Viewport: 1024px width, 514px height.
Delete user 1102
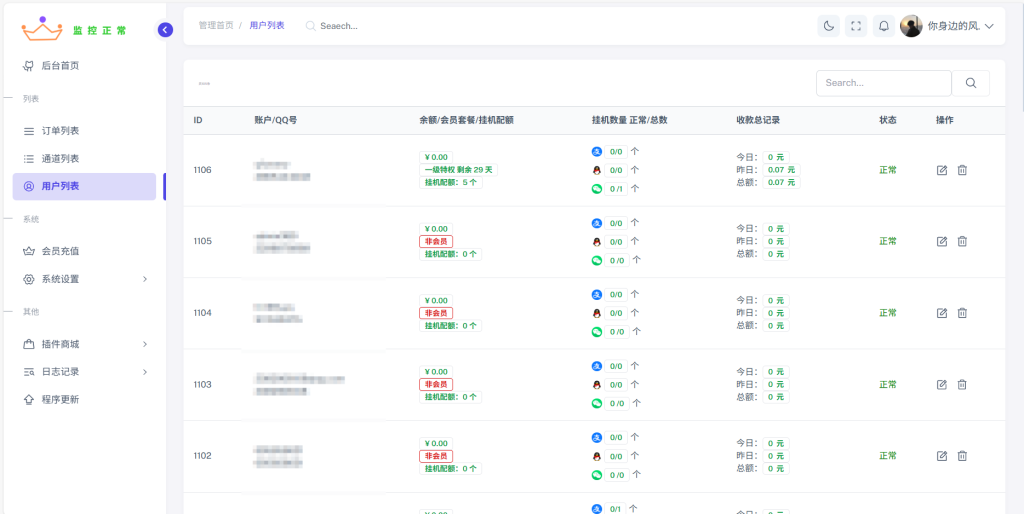962,456
